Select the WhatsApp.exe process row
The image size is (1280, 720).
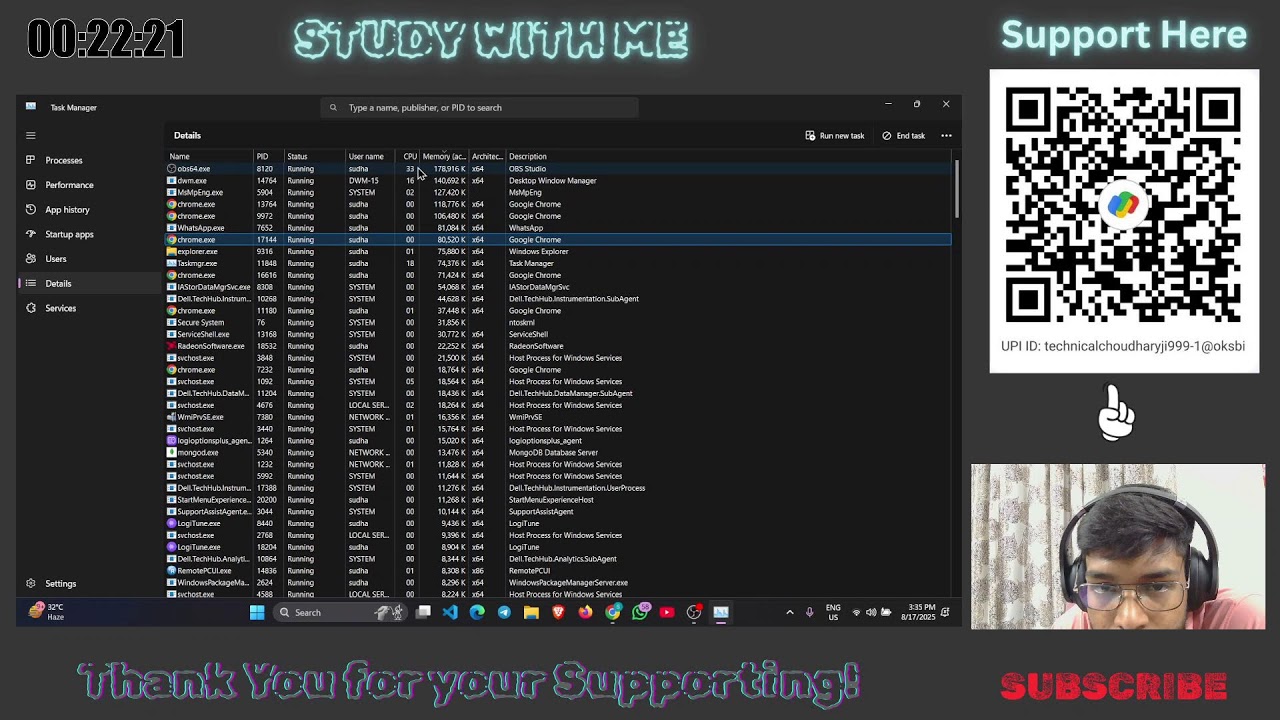(558, 228)
